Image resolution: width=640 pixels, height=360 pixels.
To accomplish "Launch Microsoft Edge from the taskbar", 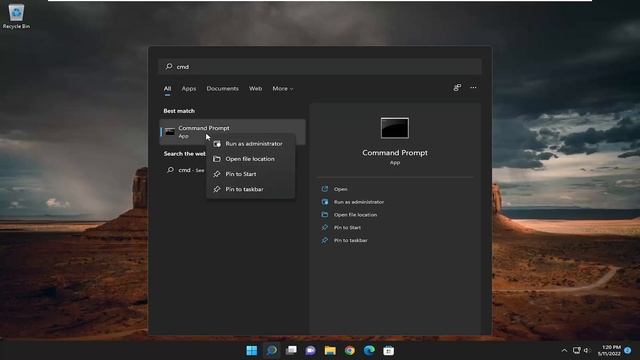I will click(369, 350).
